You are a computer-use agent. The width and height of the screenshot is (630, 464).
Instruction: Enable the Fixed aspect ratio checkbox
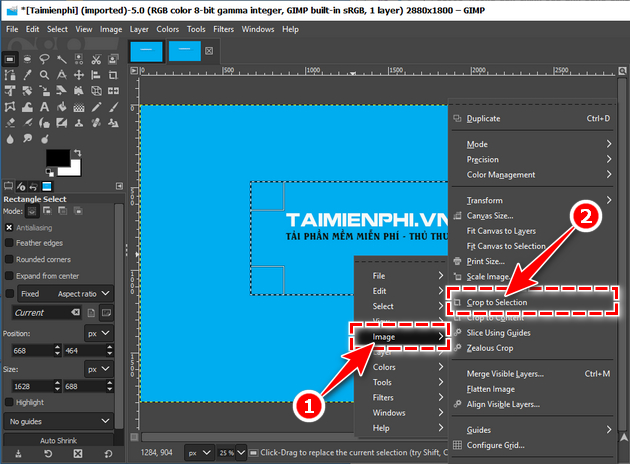[10, 294]
